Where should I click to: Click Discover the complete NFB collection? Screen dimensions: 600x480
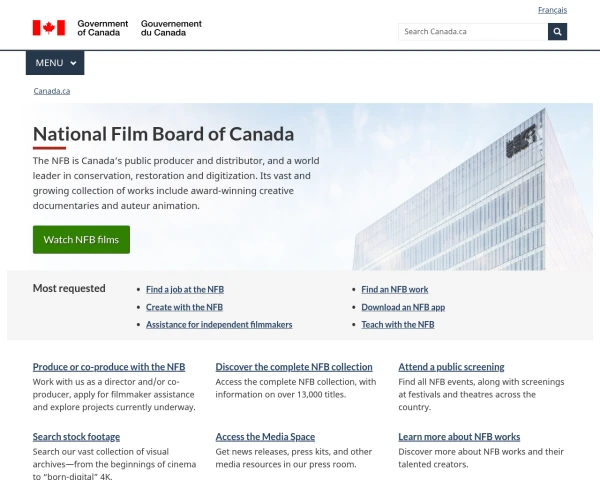tap(294, 367)
